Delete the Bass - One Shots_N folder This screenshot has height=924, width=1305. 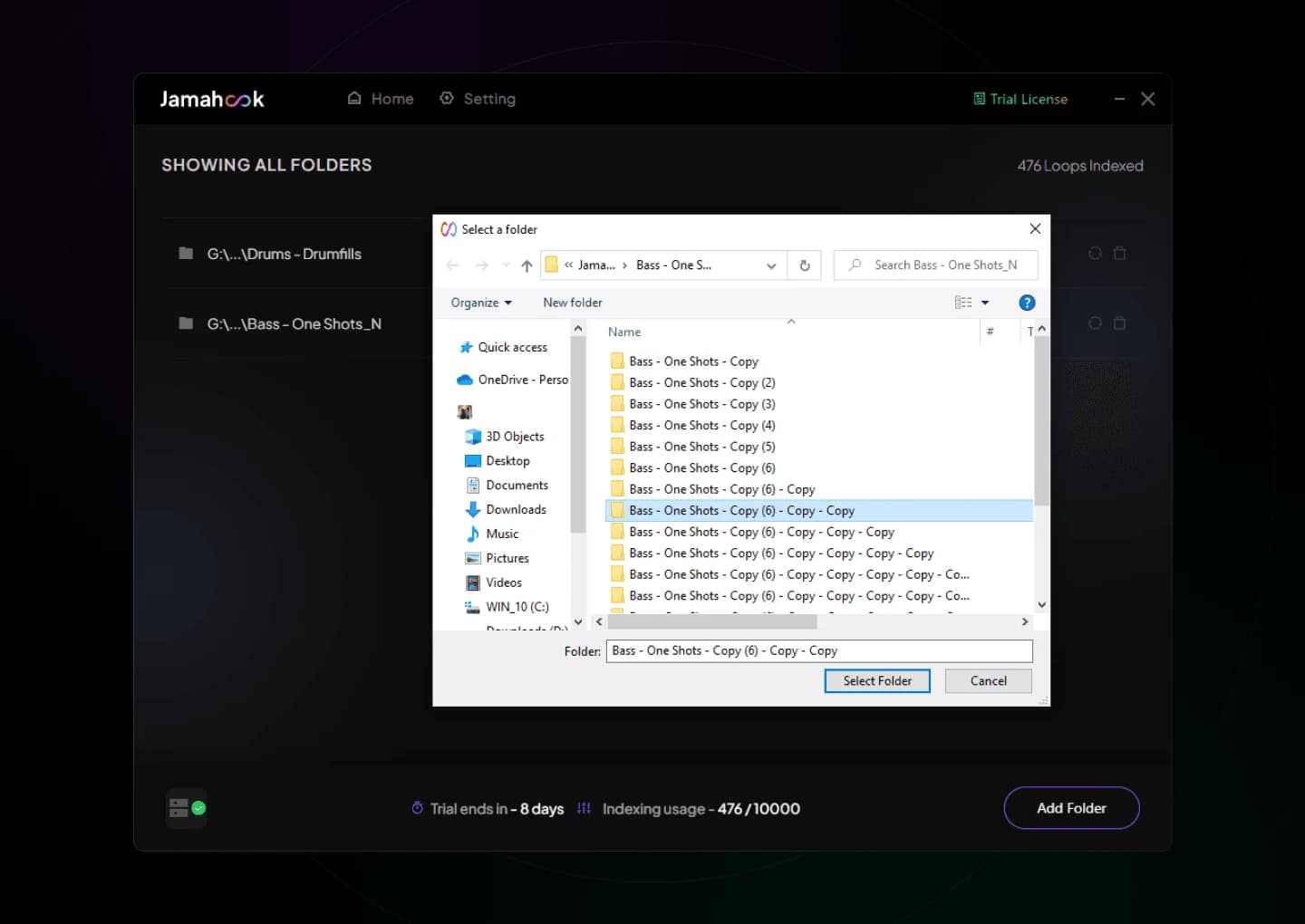pos(1120,323)
